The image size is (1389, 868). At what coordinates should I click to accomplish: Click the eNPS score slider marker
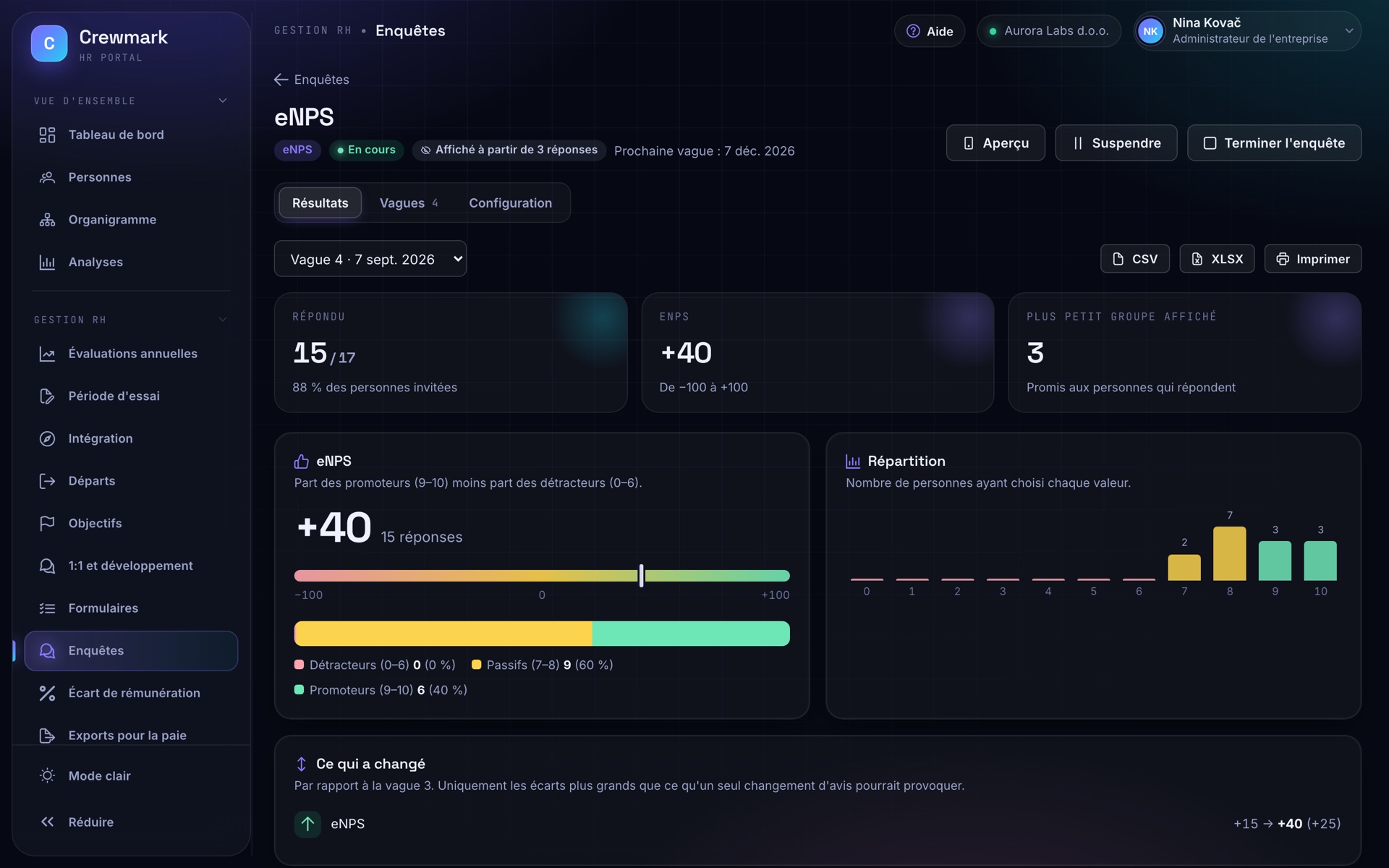[642, 576]
